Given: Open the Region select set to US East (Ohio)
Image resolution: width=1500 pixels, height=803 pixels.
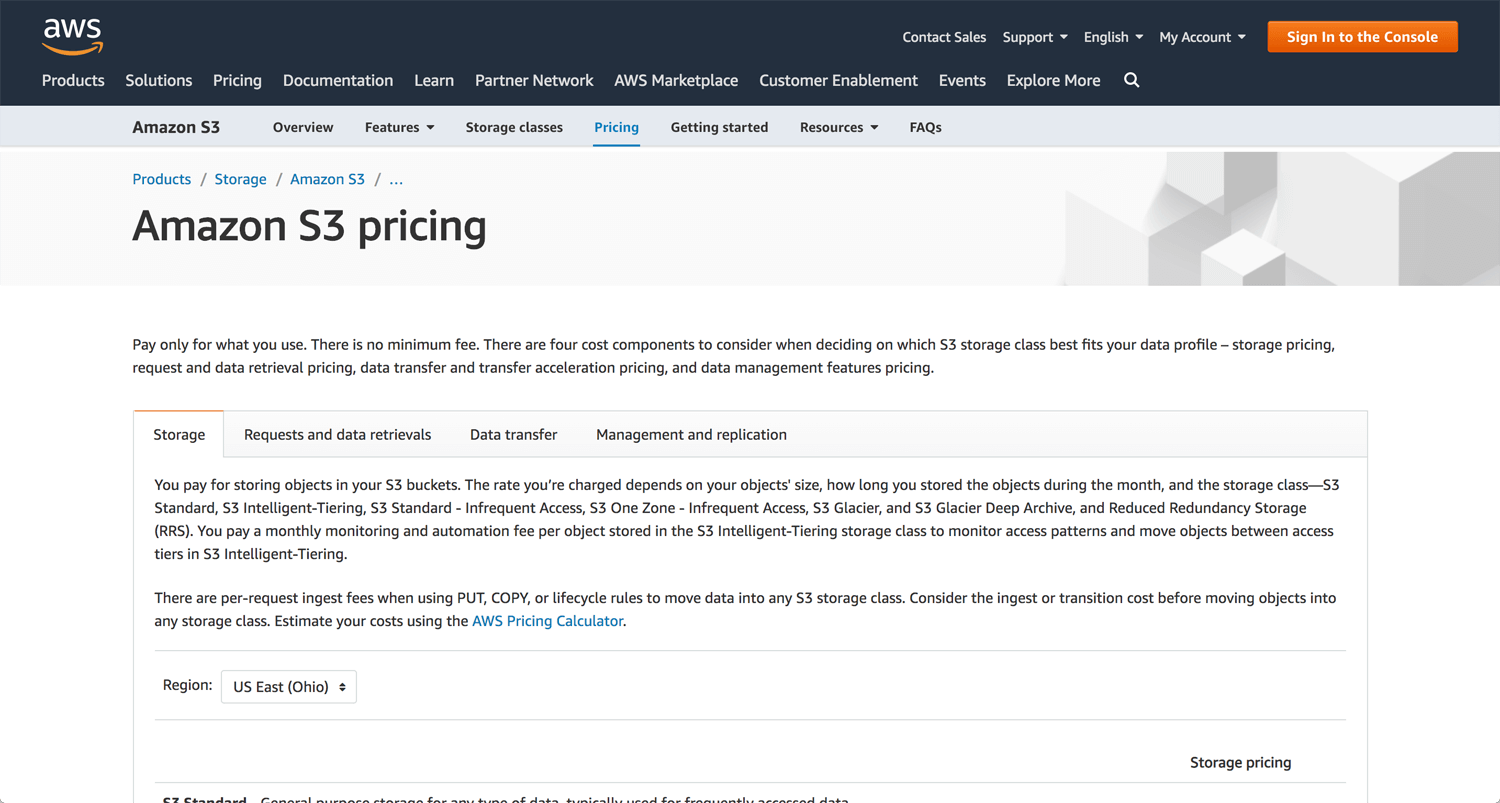Looking at the screenshot, I should (289, 687).
